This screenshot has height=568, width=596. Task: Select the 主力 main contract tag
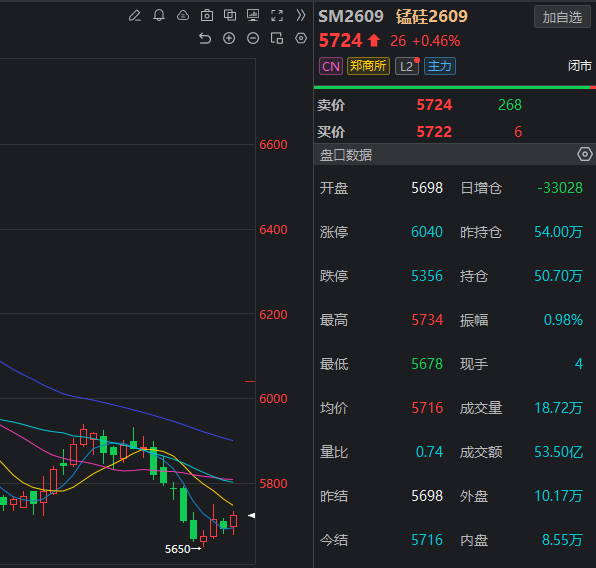[x=440, y=66]
